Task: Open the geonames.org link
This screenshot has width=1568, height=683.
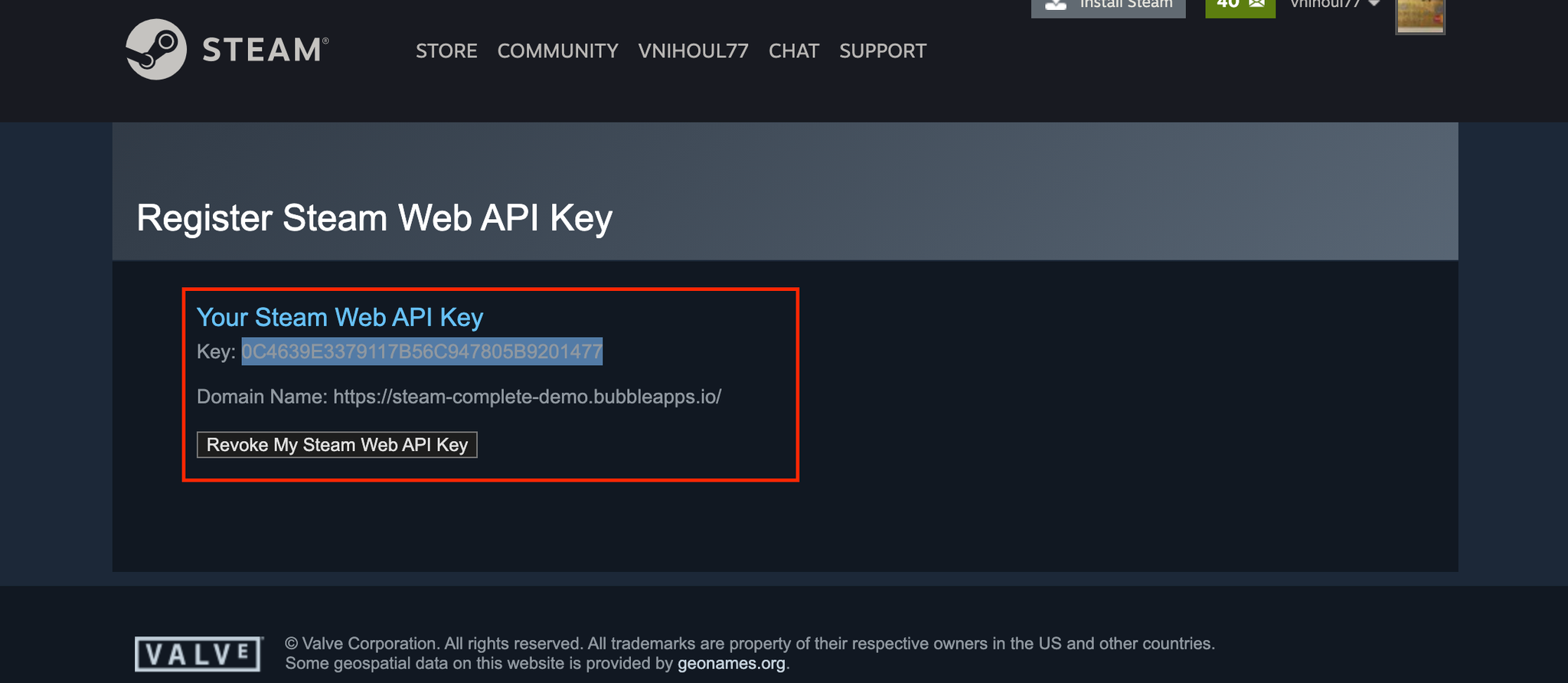Action: pyautogui.click(x=731, y=664)
